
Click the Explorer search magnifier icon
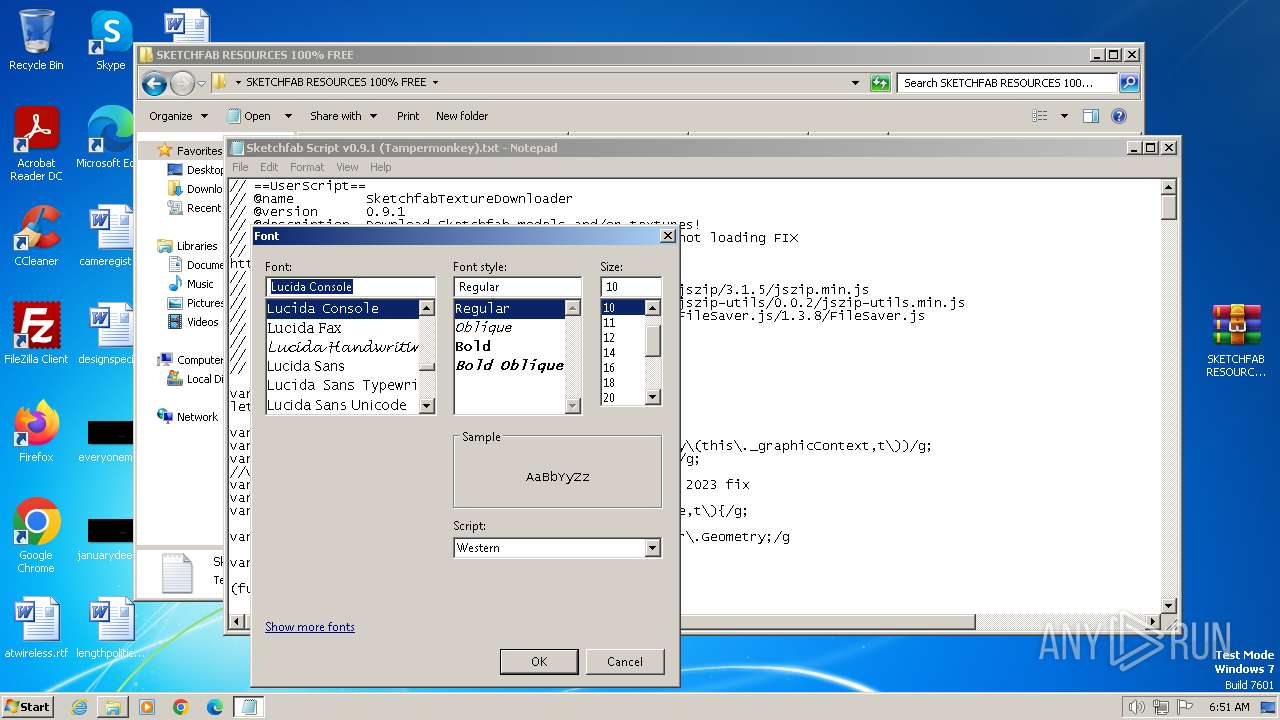click(1128, 83)
